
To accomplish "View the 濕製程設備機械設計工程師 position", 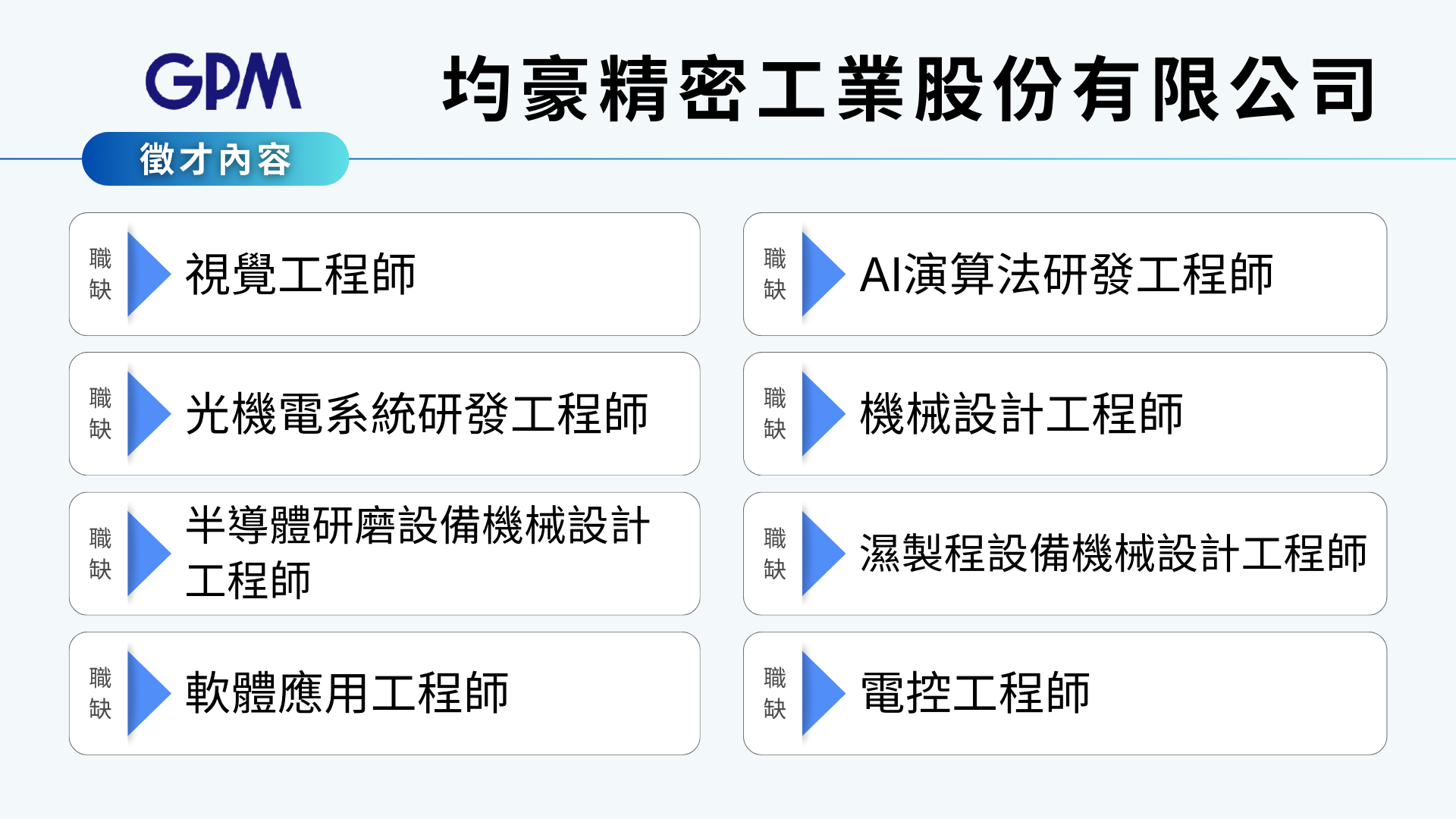I will tap(1112, 554).
